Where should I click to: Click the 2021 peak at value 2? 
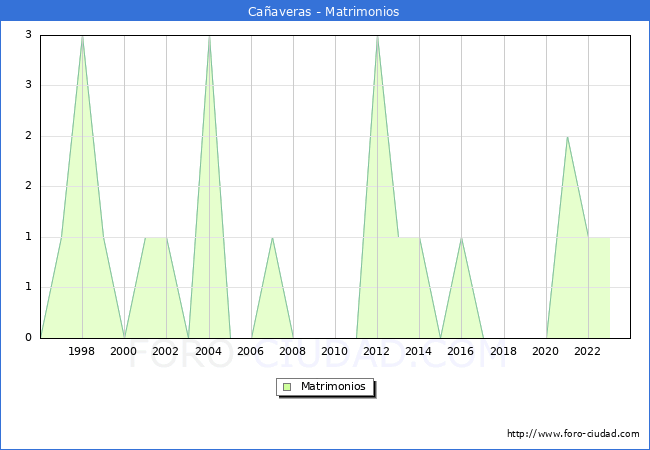click(x=567, y=137)
